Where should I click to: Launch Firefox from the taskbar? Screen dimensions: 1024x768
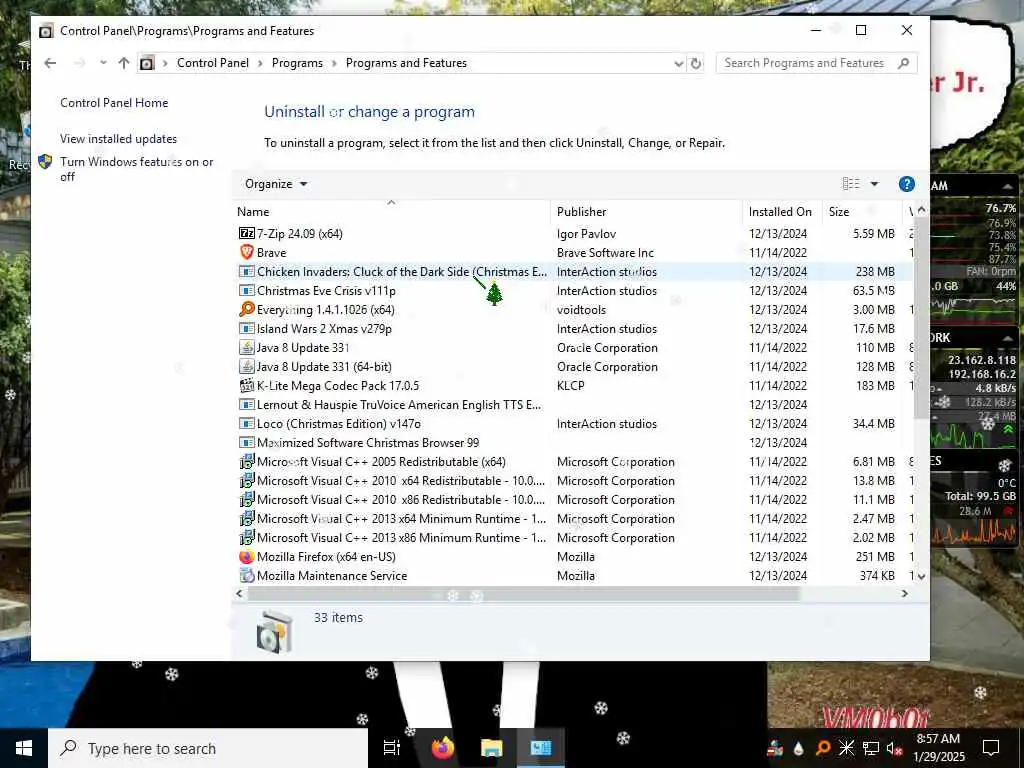(443, 748)
